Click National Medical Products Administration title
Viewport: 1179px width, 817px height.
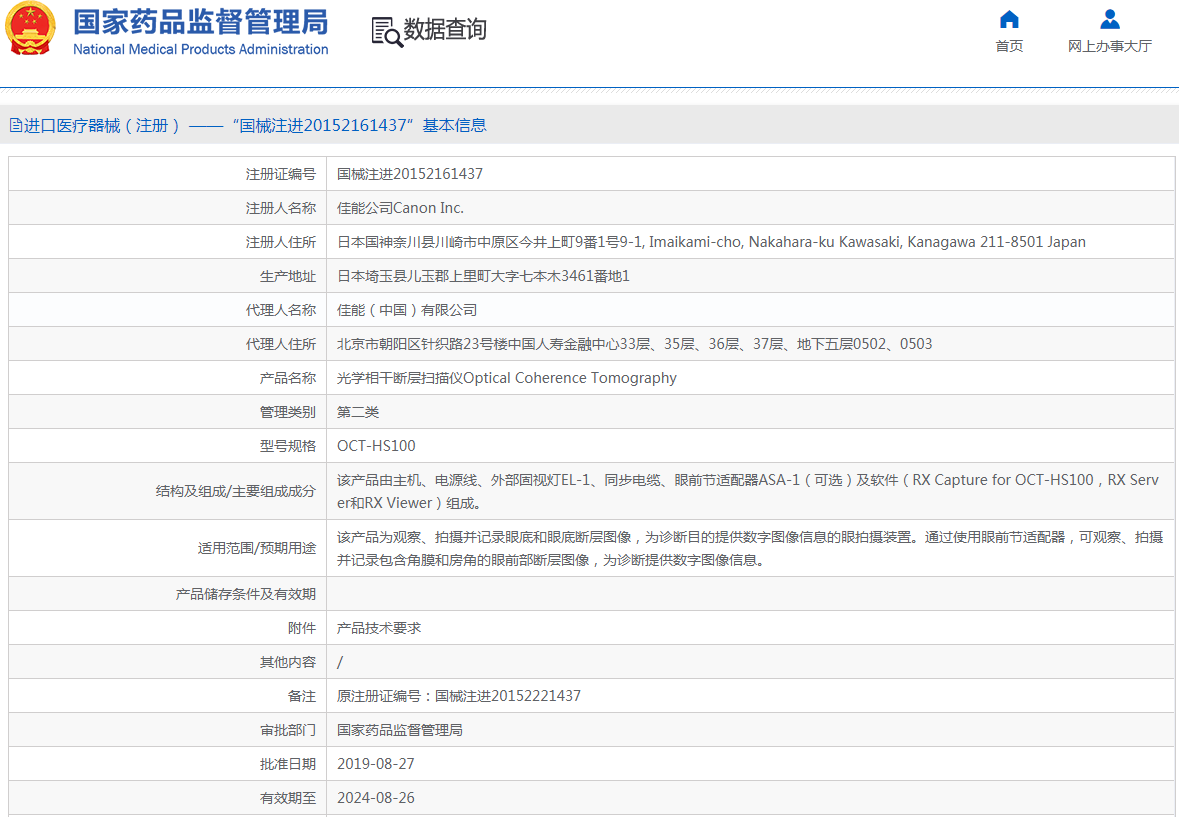coord(201,50)
